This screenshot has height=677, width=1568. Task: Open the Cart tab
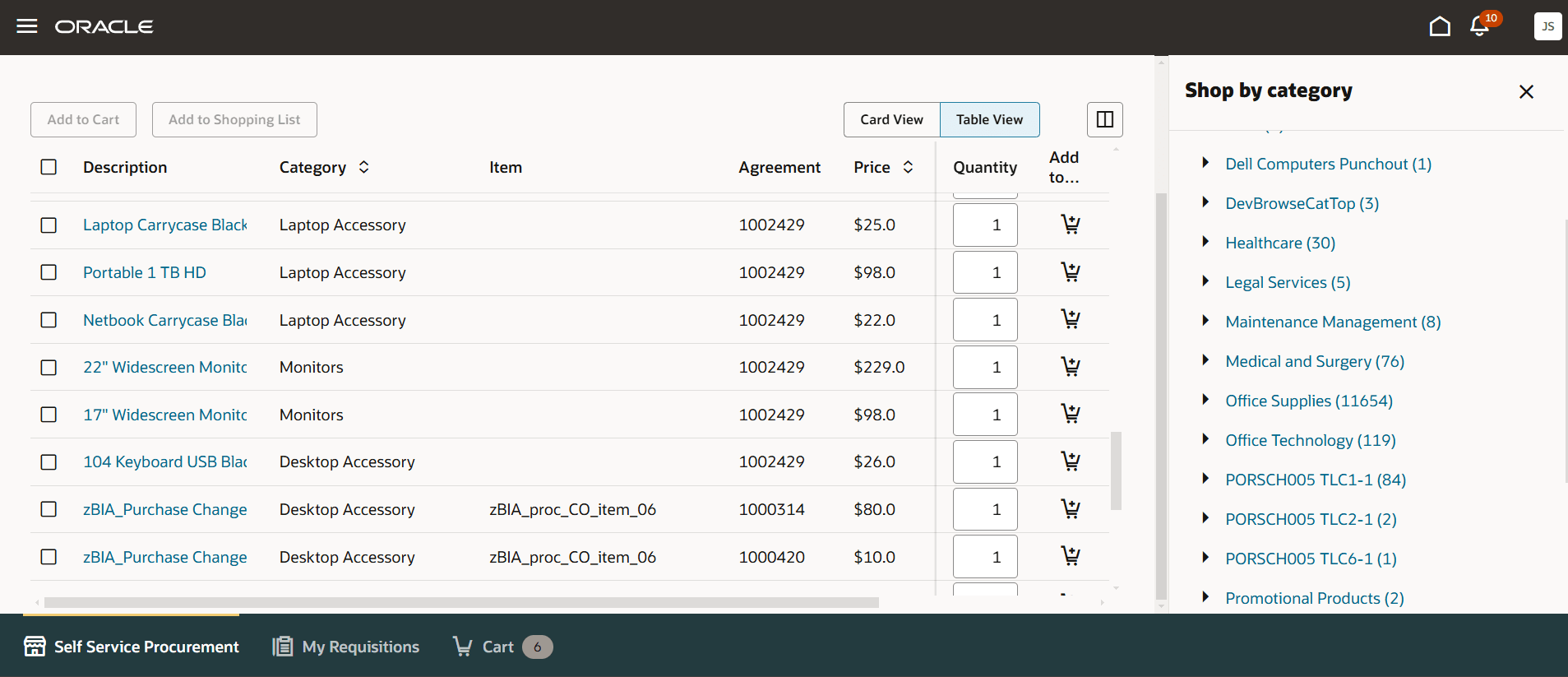(502, 647)
